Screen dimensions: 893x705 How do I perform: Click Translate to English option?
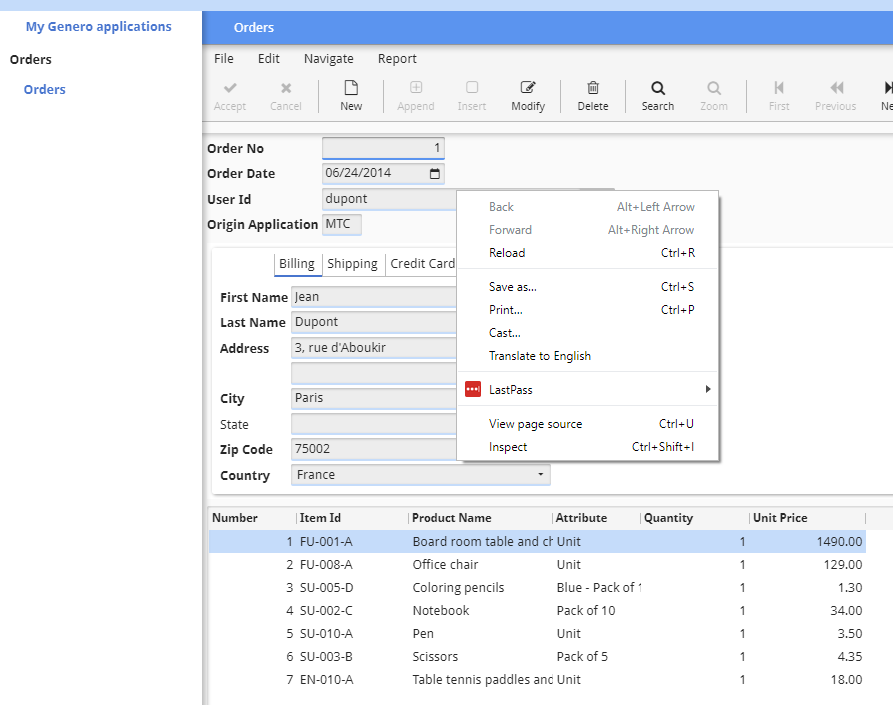(540, 355)
